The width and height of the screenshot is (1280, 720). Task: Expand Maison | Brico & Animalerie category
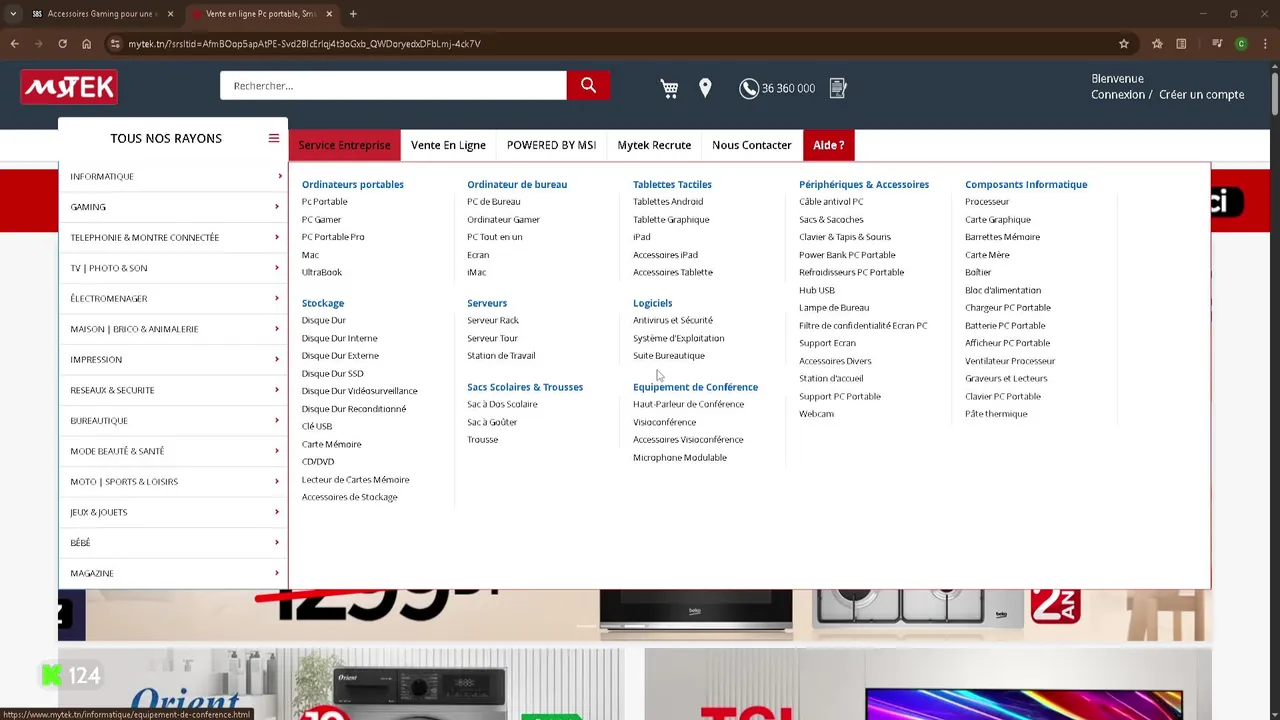pos(173,329)
